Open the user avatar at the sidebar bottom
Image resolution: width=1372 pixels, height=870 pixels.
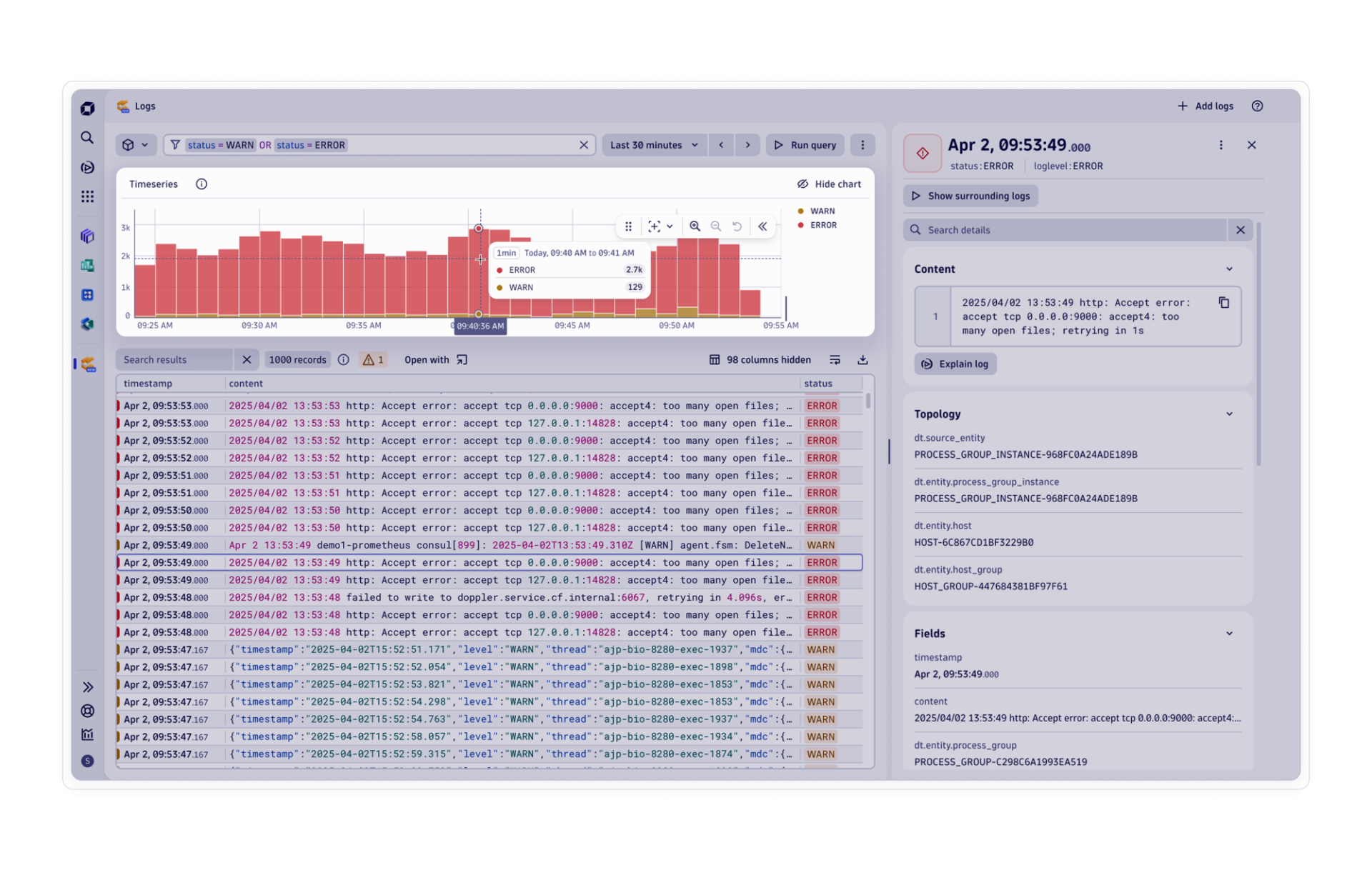pyautogui.click(x=87, y=761)
